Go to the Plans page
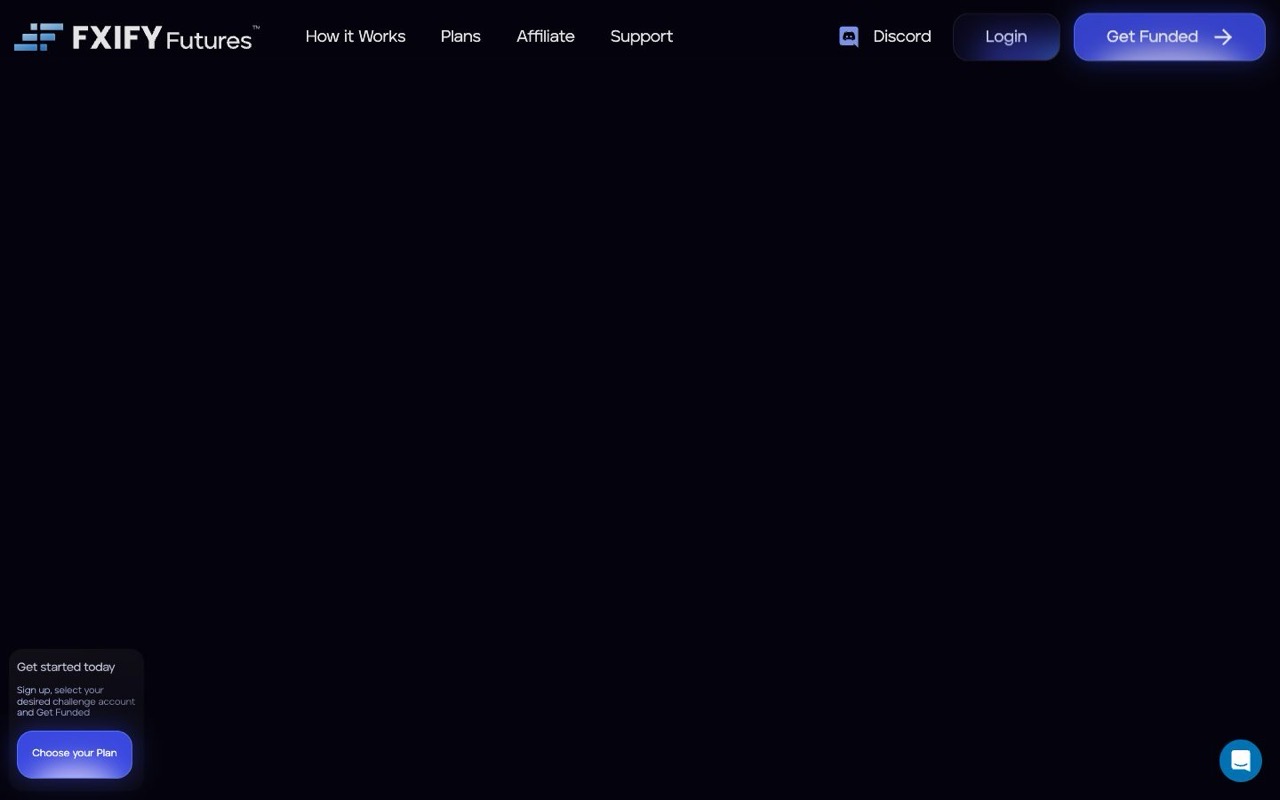Image resolution: width=1280 pixels, height=800 pixels. click(x=461, y=37)
